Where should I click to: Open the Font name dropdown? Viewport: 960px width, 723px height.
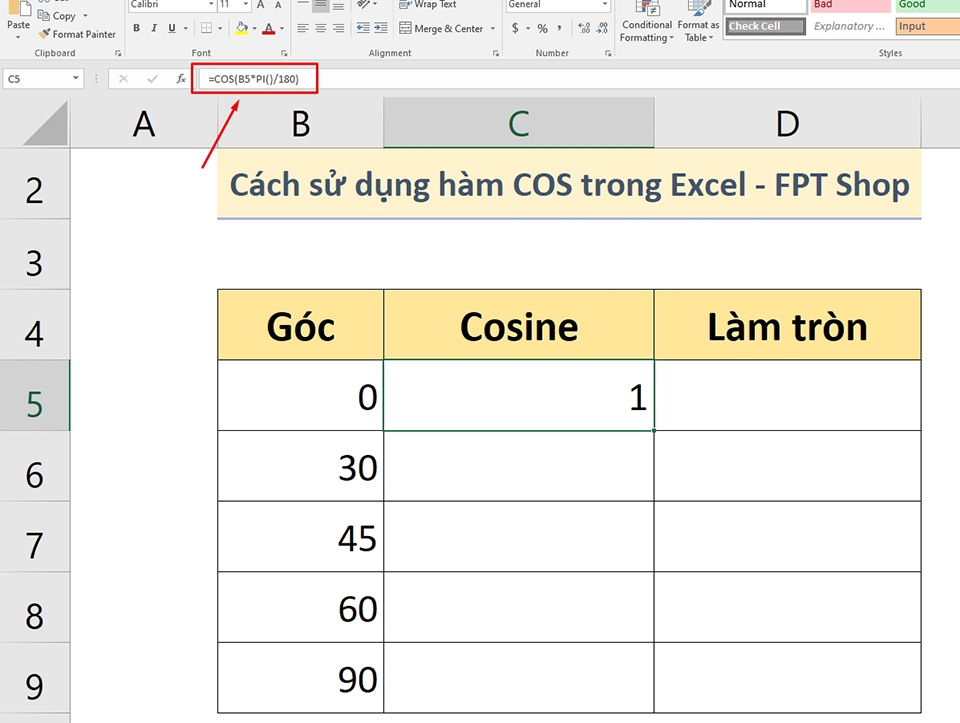coord(213,5)
